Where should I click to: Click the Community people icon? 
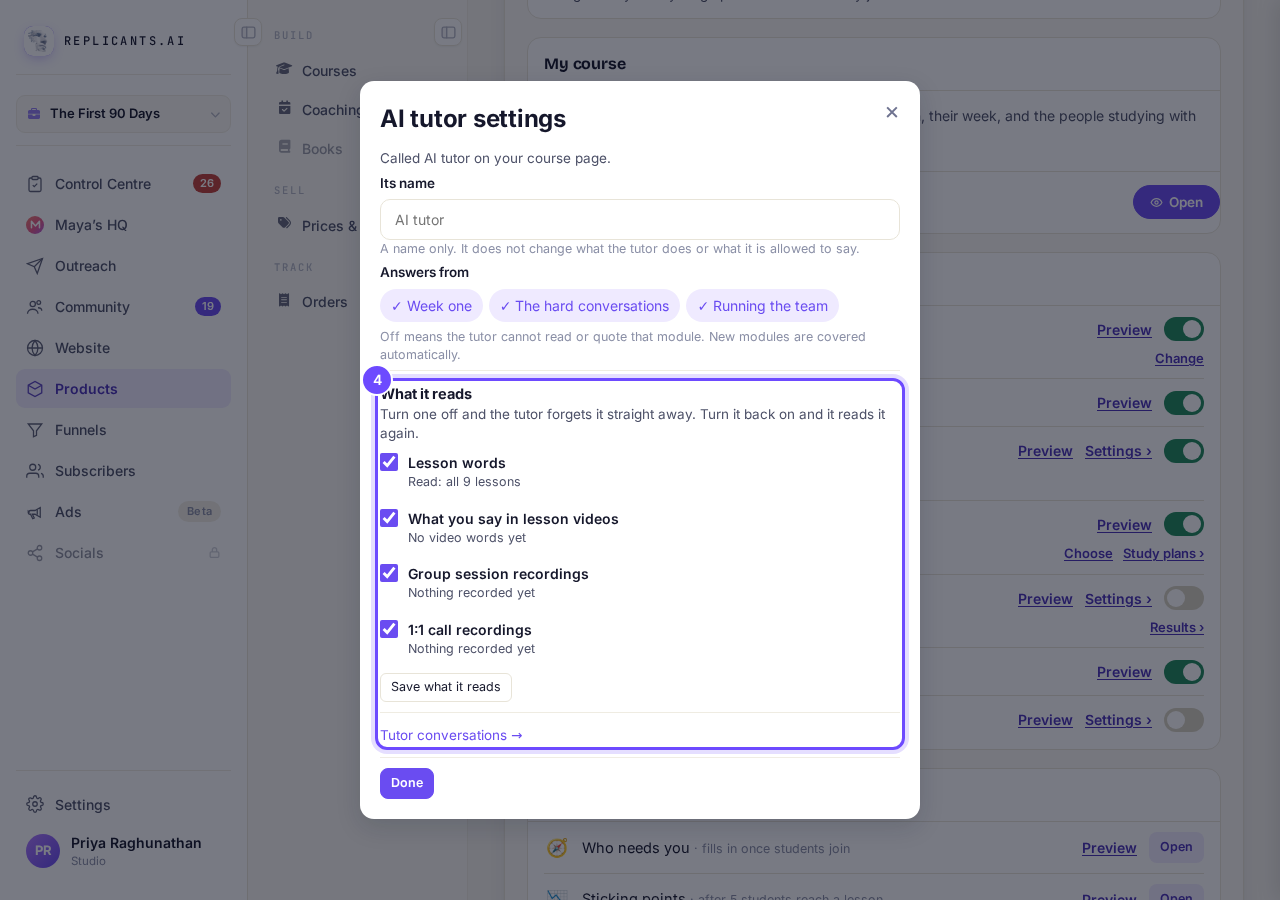[x=35, y=307]
